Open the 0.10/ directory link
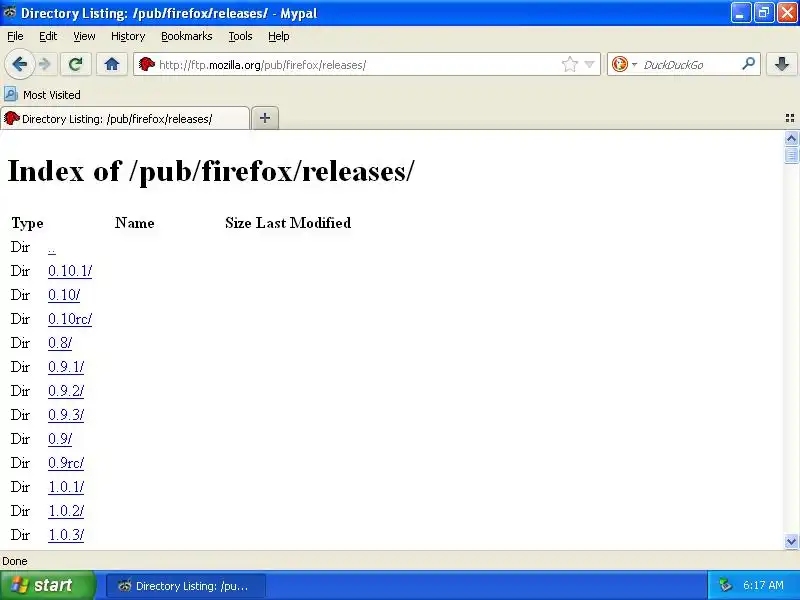 pos(64,295)
